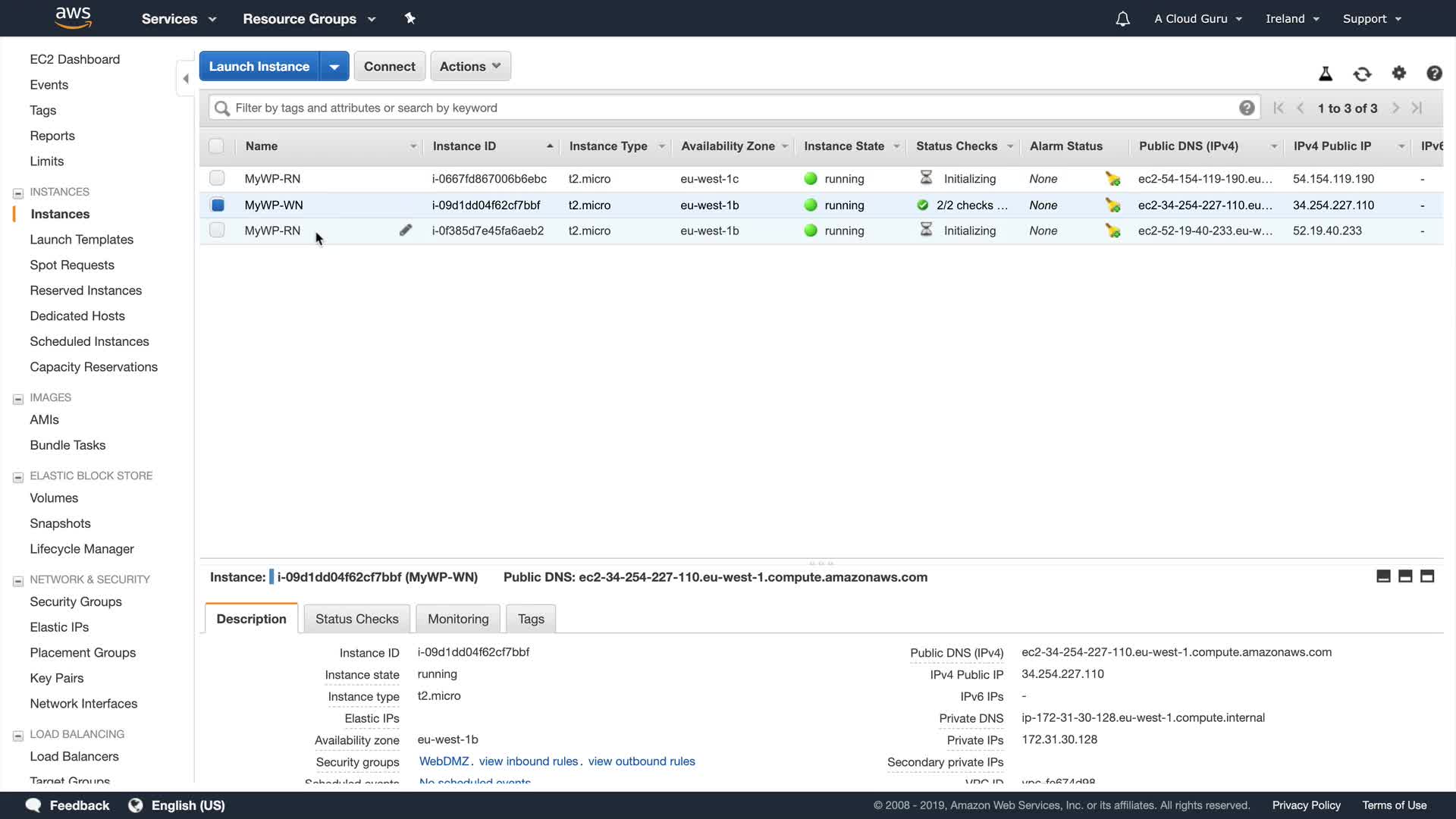Click the instance filter search field
The width and height of the screenshot is (1456, 819).
(x=728, y=108)
